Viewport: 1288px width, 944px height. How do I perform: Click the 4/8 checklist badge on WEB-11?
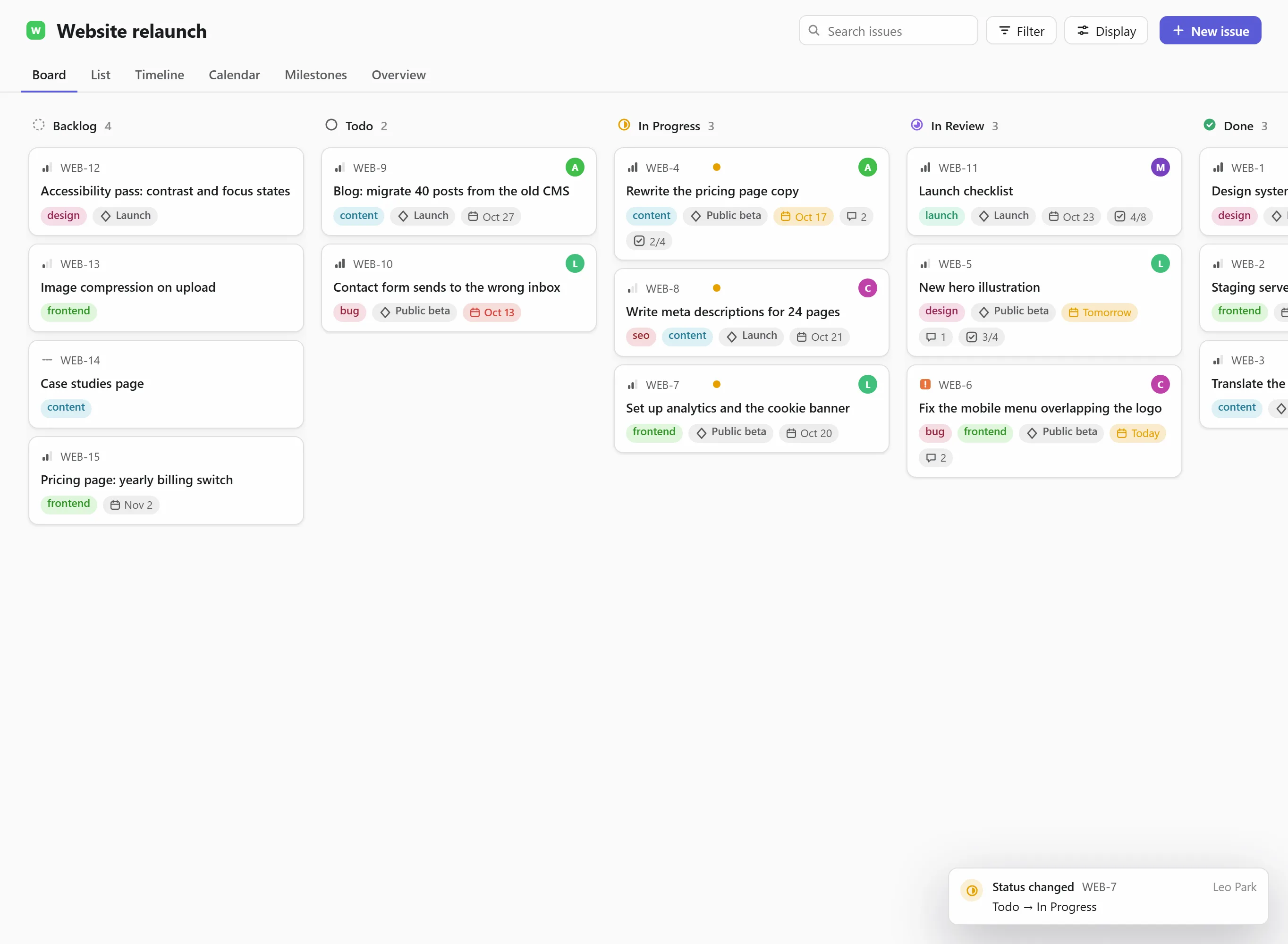(1130, 217)
